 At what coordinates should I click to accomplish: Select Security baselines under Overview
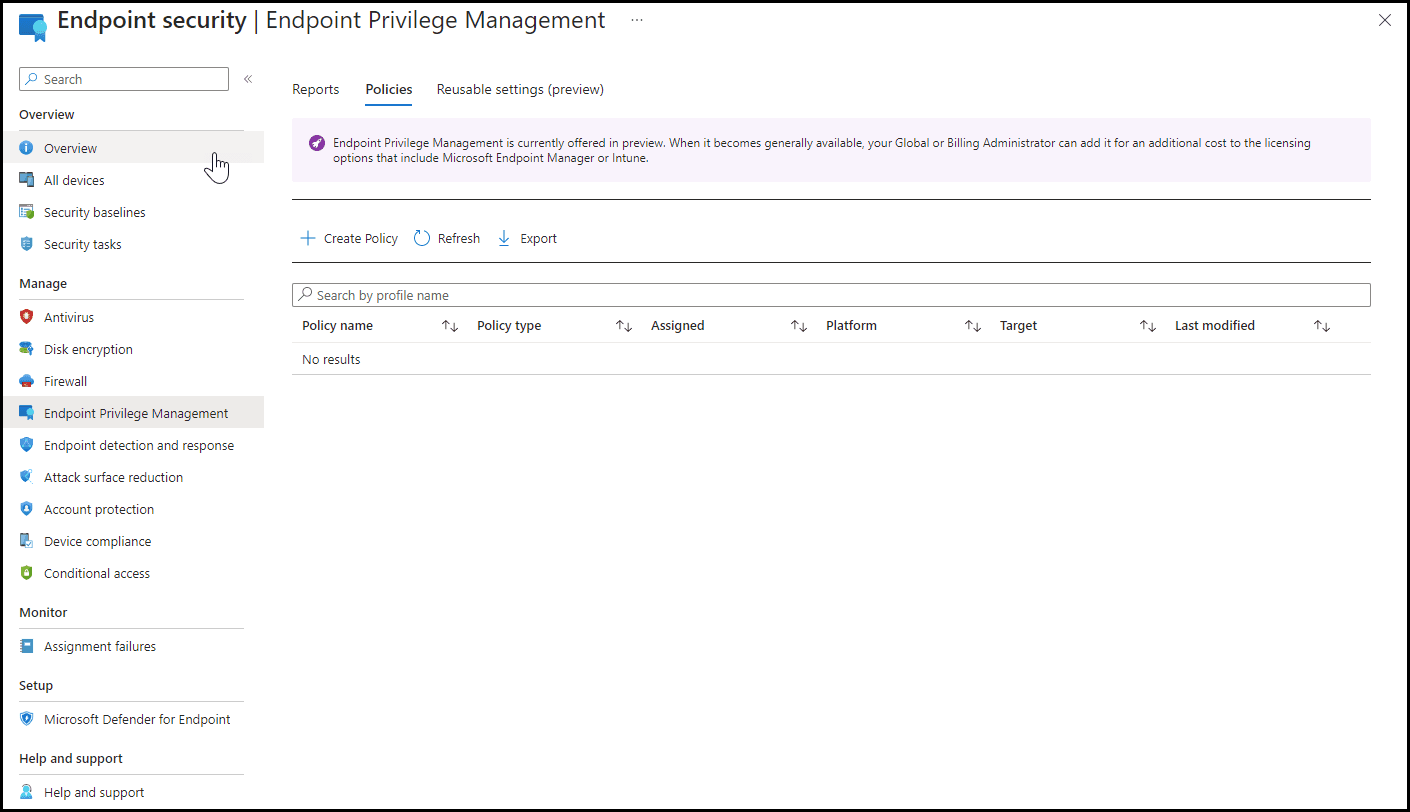tap(95, 212)
